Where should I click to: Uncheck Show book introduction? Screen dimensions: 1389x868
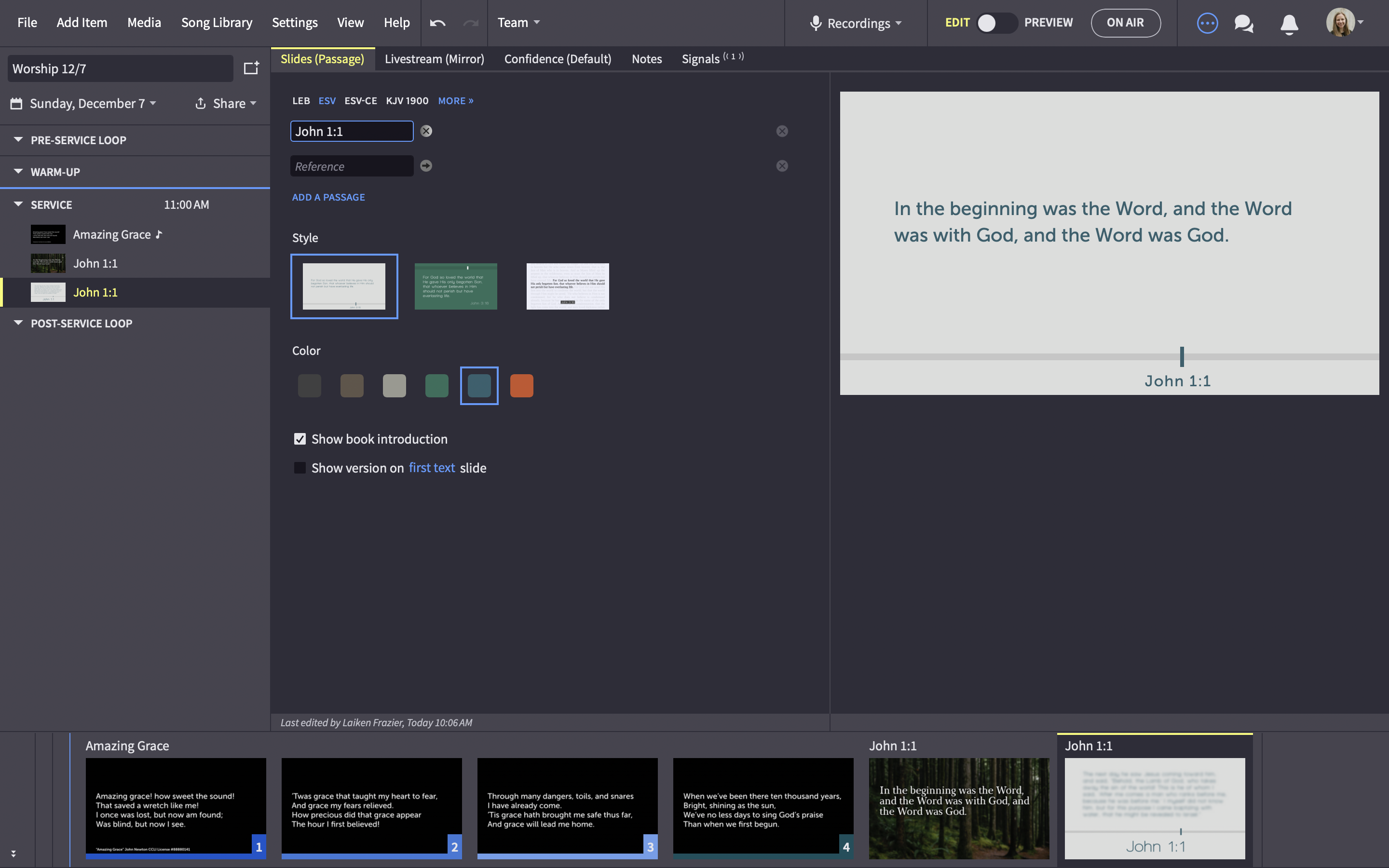coord(300,439)
